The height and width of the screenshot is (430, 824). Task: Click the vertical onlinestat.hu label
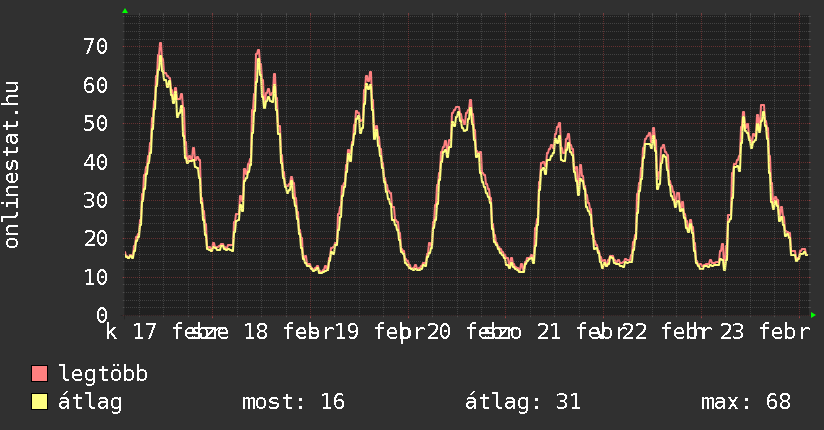[12, 165]
